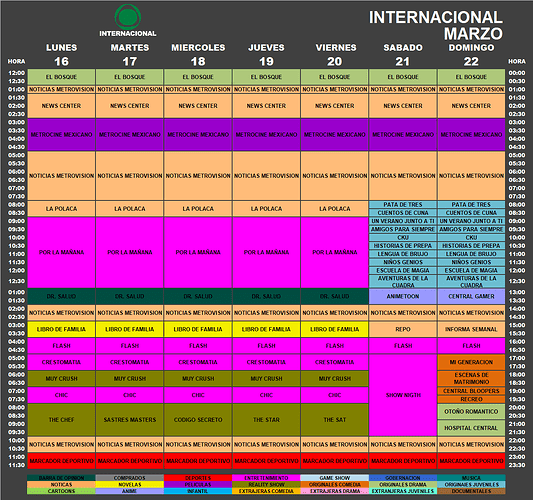Click the NOVELAS yellow legend swatch
Viewport: 533px width, 500px height.
pos(130,484)
